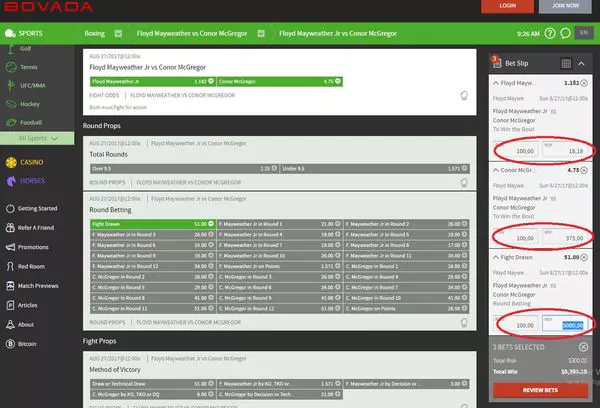This screenshot has height=408, width=600.
Task: Open the Horses section
Action: (x=32, y=181)
